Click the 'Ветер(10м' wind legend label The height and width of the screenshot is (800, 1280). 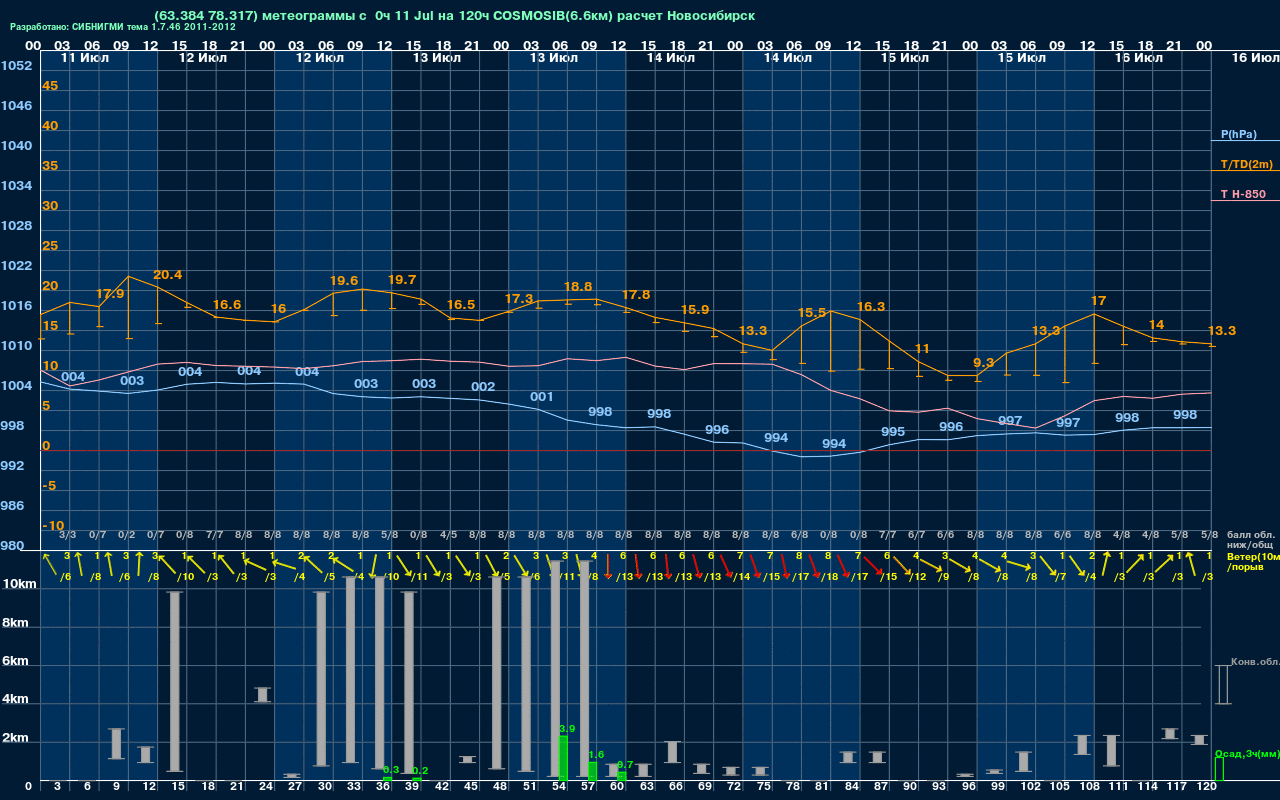pos(1253,555)
